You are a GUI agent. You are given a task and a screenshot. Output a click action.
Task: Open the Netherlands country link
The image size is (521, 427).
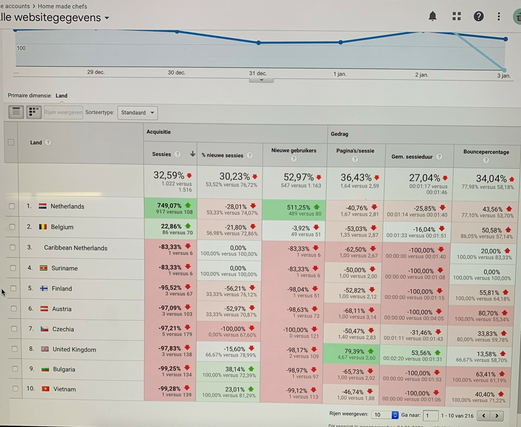click(x=67, y=206)
